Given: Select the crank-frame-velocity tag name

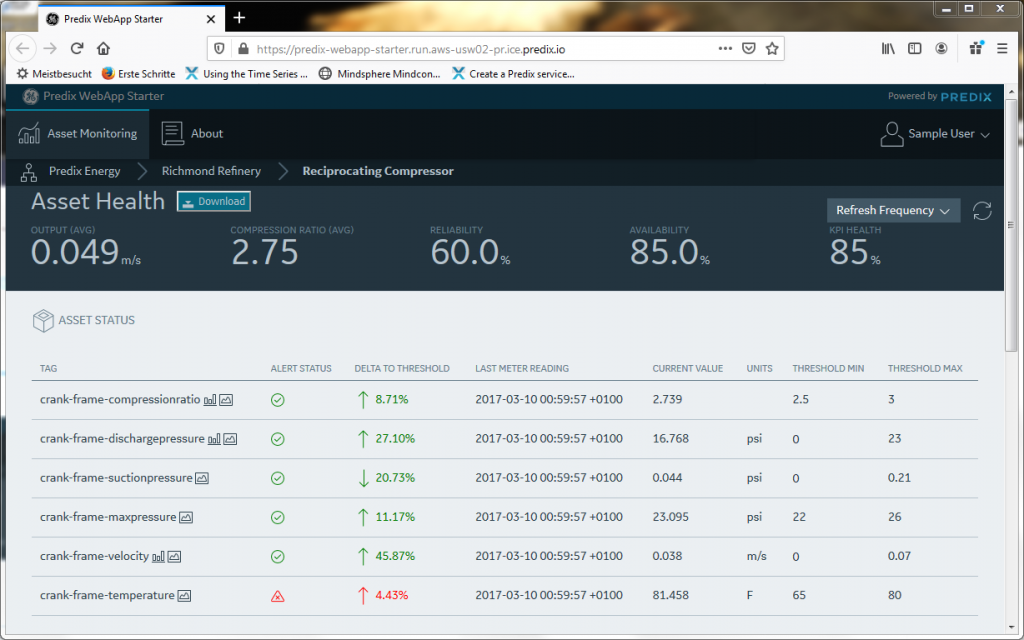Looking at the screenshot, I should coord(94,556).
